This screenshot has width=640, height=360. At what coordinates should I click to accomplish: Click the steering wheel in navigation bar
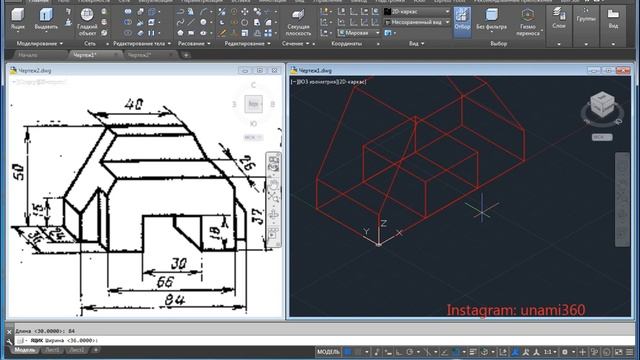[273, 164]
